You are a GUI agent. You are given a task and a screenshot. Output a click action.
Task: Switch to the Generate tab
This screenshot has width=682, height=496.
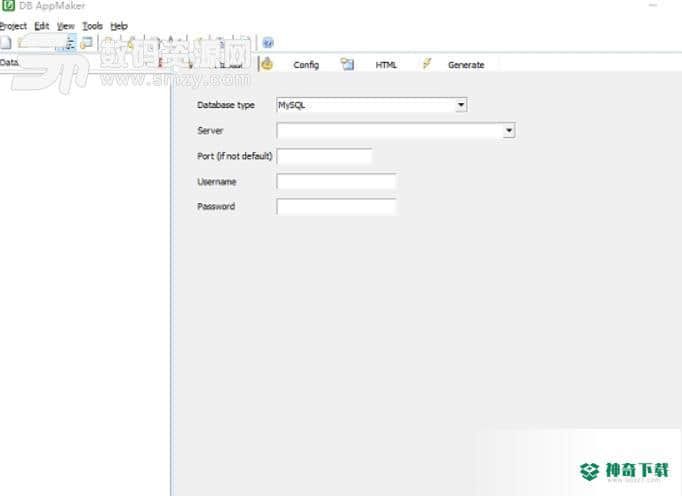pyautogui.click(x=466, y=65)
